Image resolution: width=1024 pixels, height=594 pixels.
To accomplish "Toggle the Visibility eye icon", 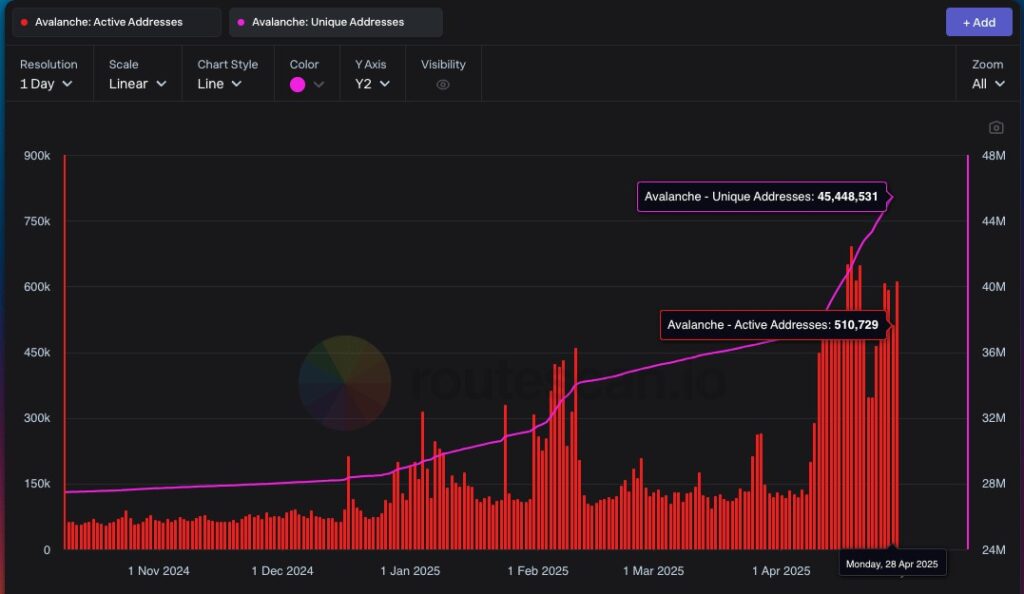I will (x=443, y=84).
